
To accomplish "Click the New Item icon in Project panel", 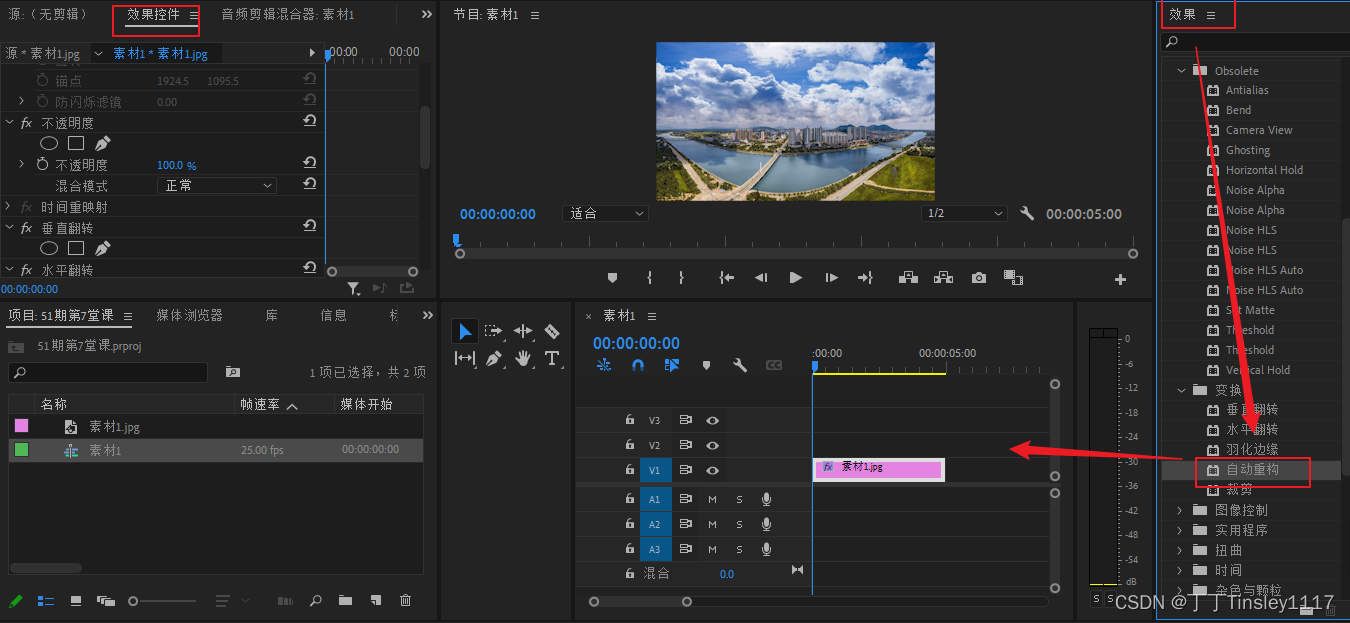I will click(376, 601).
